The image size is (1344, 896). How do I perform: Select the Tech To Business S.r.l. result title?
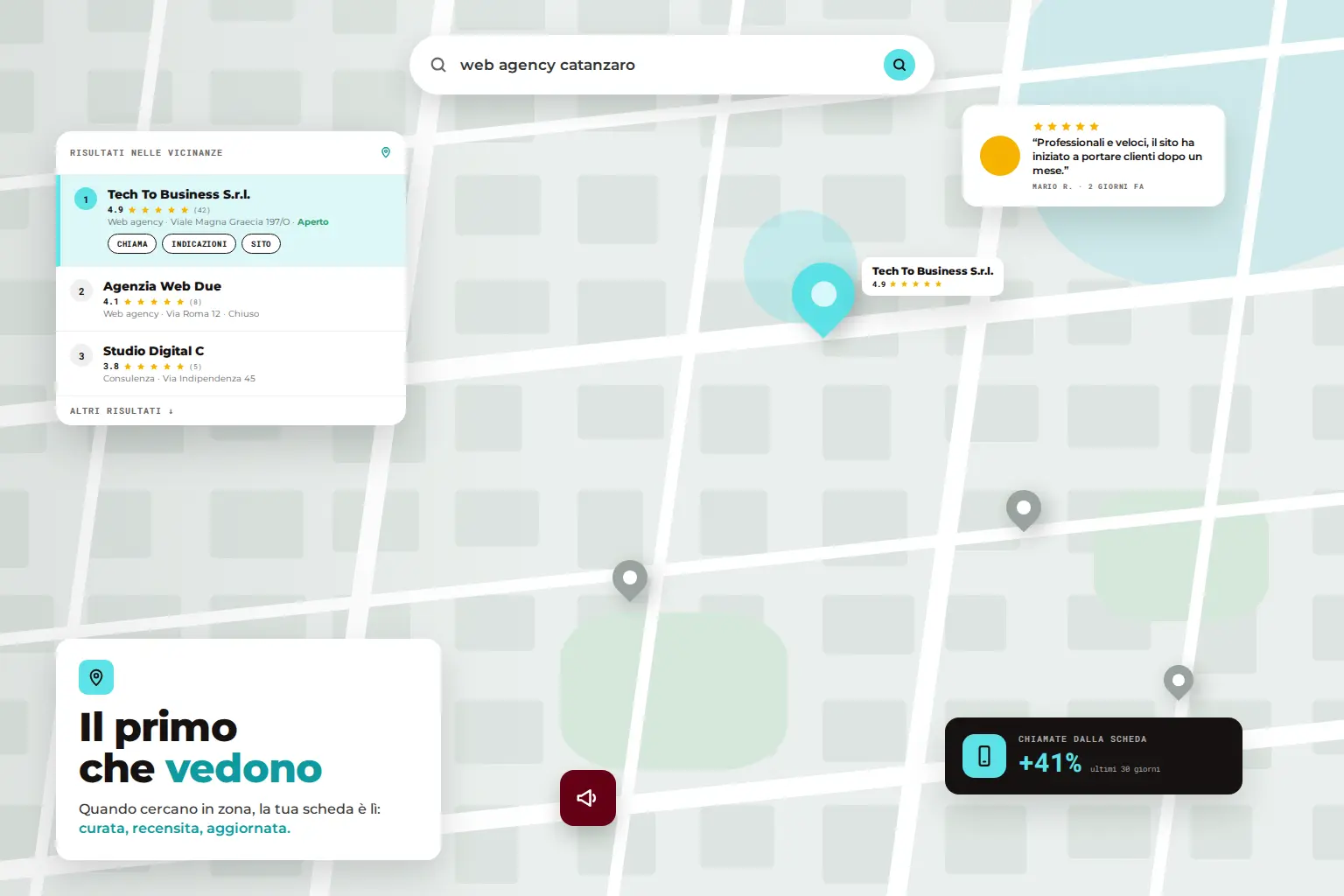click(x=178, y=194)
